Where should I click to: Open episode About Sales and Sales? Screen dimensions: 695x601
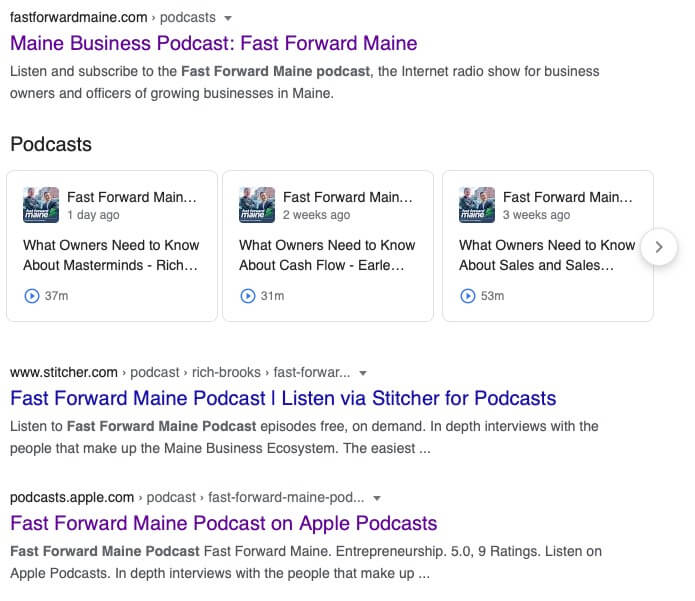tap(547, 255)
